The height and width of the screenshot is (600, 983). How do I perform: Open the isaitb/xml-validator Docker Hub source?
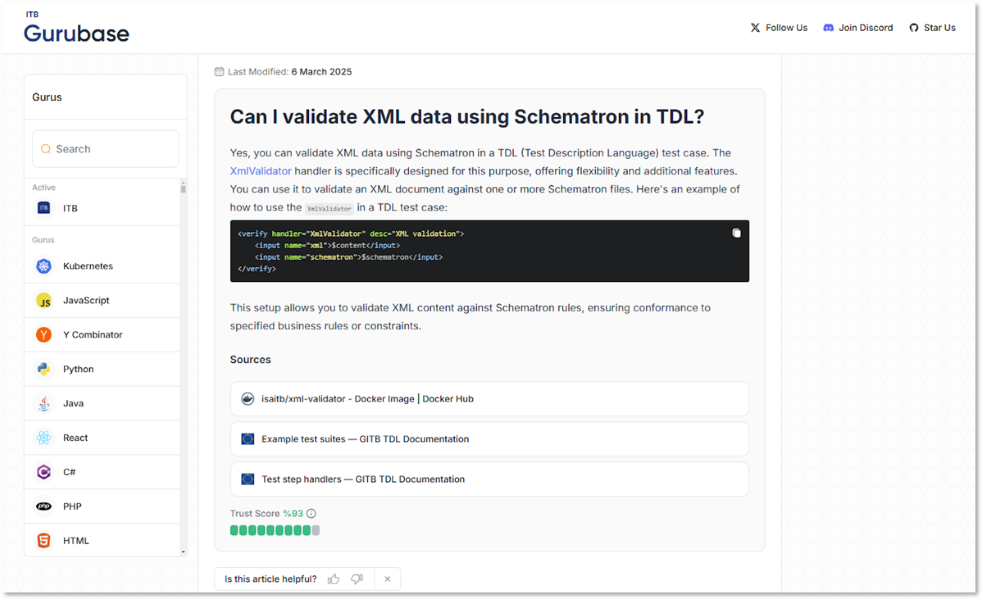pyautogui.click(x=489, y=399)
